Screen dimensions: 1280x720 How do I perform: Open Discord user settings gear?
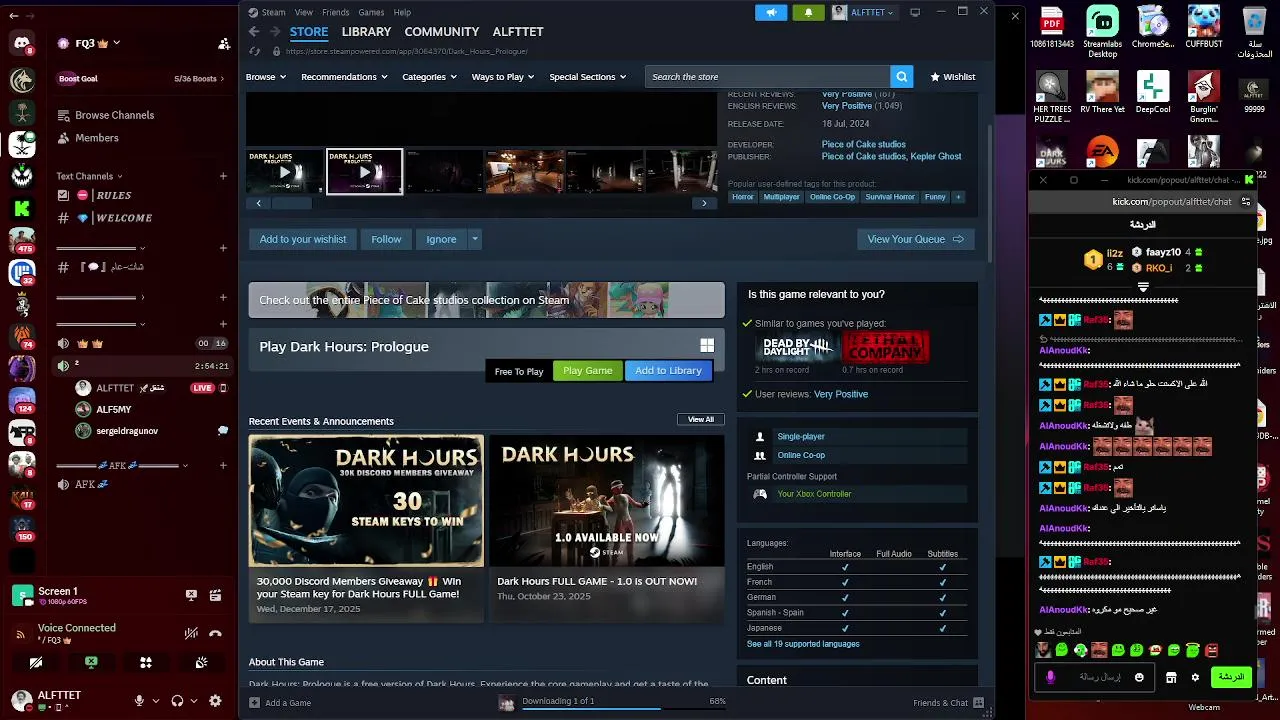(215, 701)
